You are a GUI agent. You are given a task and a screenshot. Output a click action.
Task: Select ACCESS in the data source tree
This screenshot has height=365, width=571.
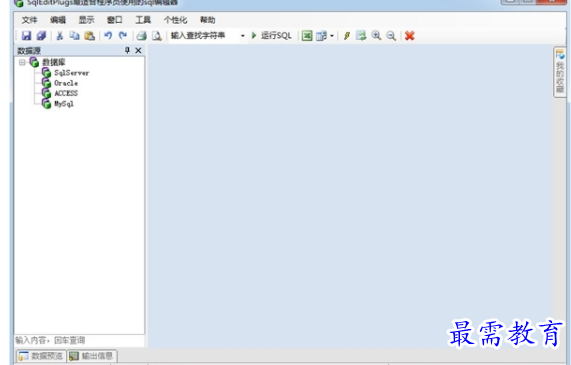click(x=66, y=93)
